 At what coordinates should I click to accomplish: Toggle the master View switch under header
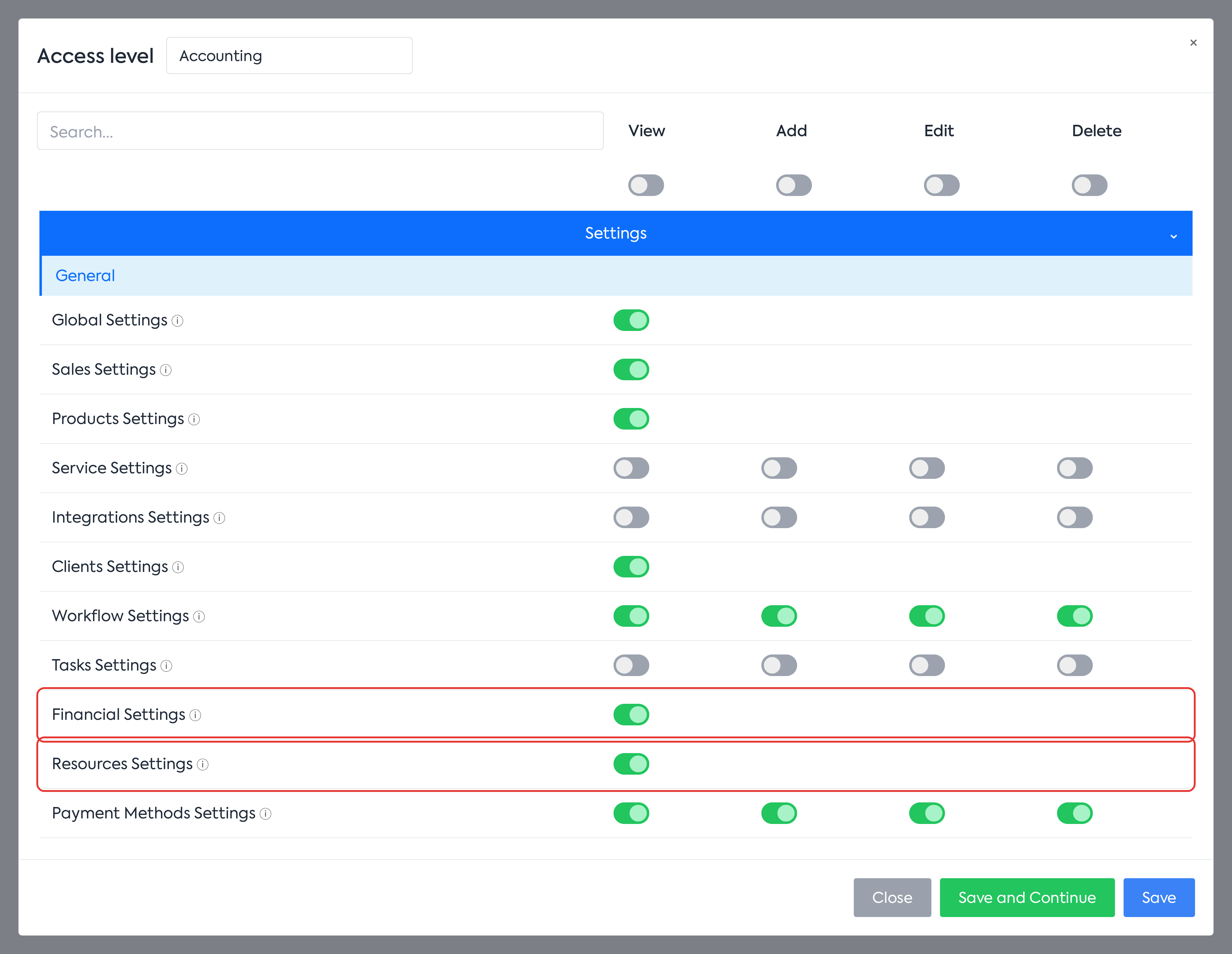646,185
